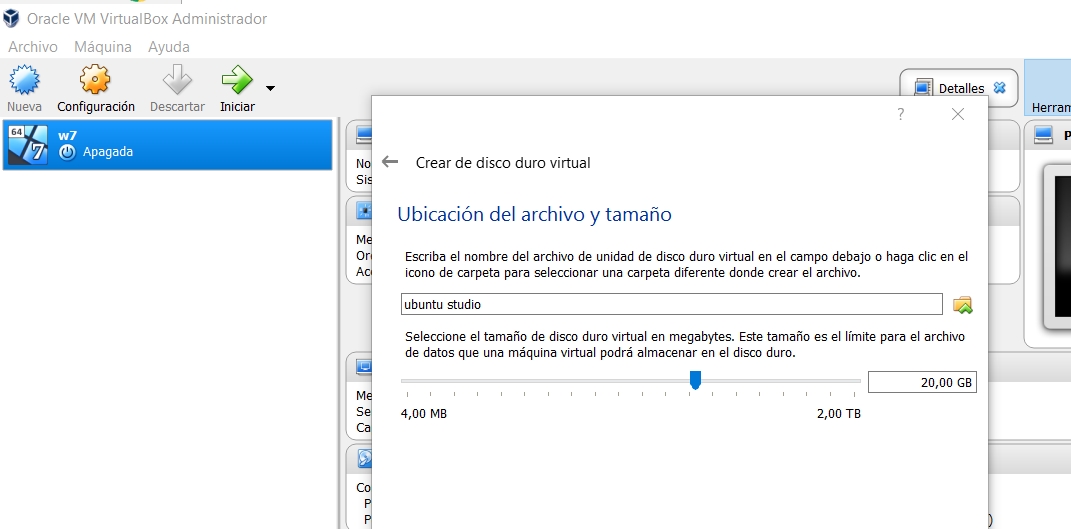Viewport: 1071px width, 529px height.
Task: Go back using the wizard's left arrow
Action: tap(391, 162)
